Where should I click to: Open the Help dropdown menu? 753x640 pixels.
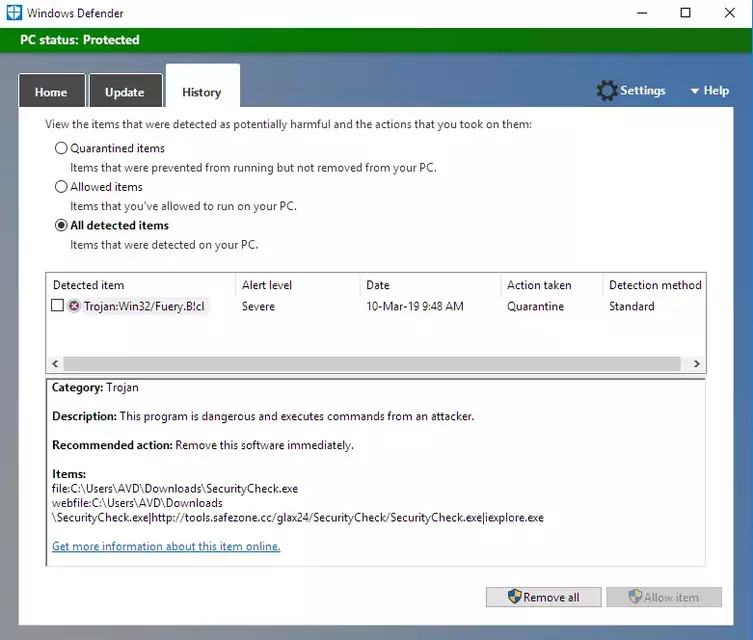coord(709,91)
